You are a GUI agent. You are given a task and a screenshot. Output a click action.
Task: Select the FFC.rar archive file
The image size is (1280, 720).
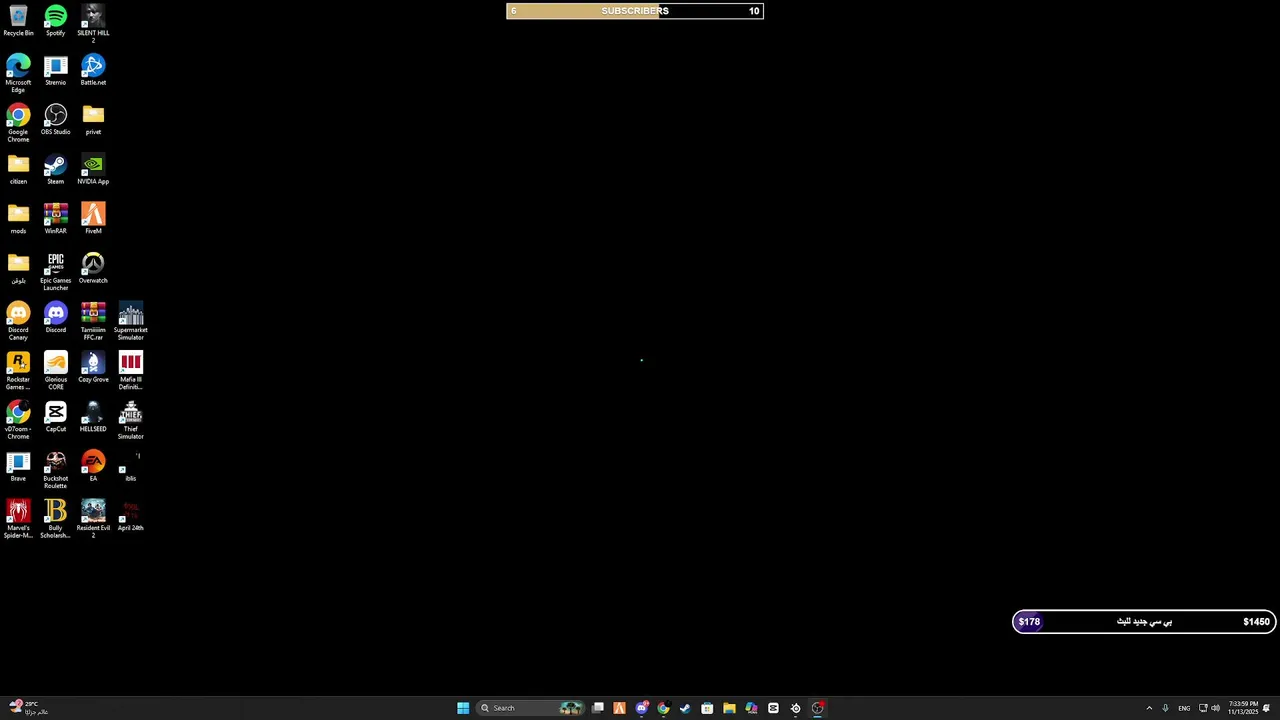(93, 321)
